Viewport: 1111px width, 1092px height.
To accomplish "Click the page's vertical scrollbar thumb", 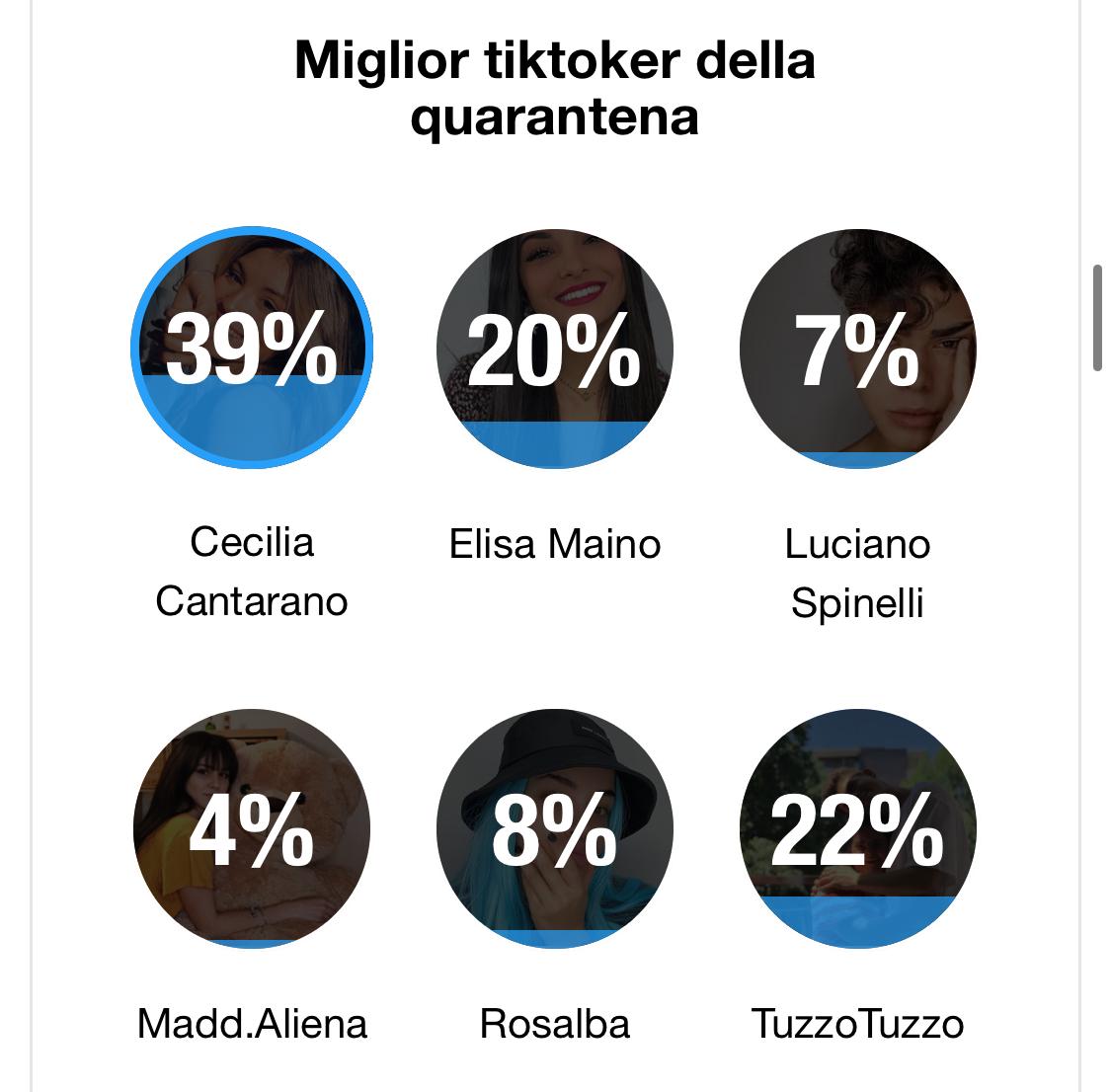I will tap(1096, 317).
